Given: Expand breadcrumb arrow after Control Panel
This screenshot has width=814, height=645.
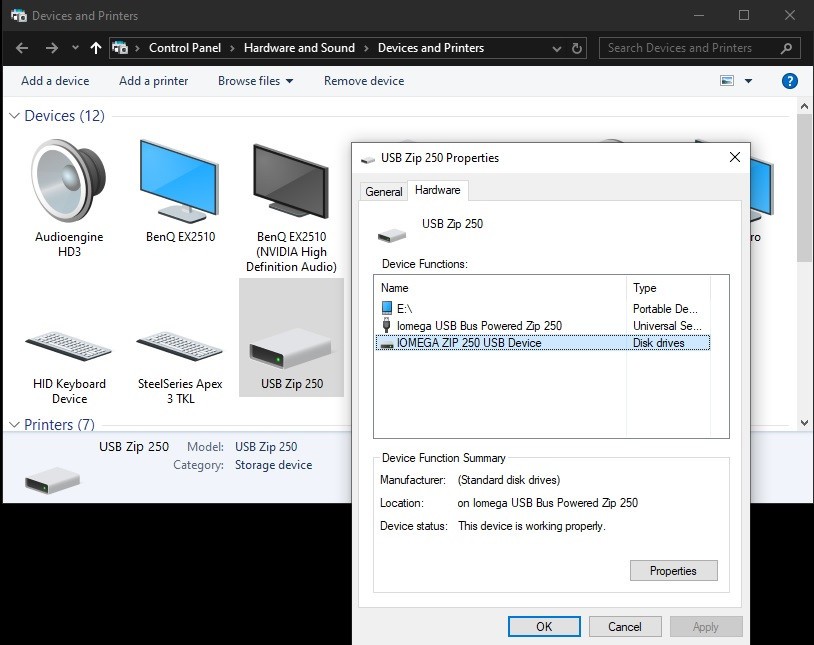Looking at the screenshot, I should 232,48.
